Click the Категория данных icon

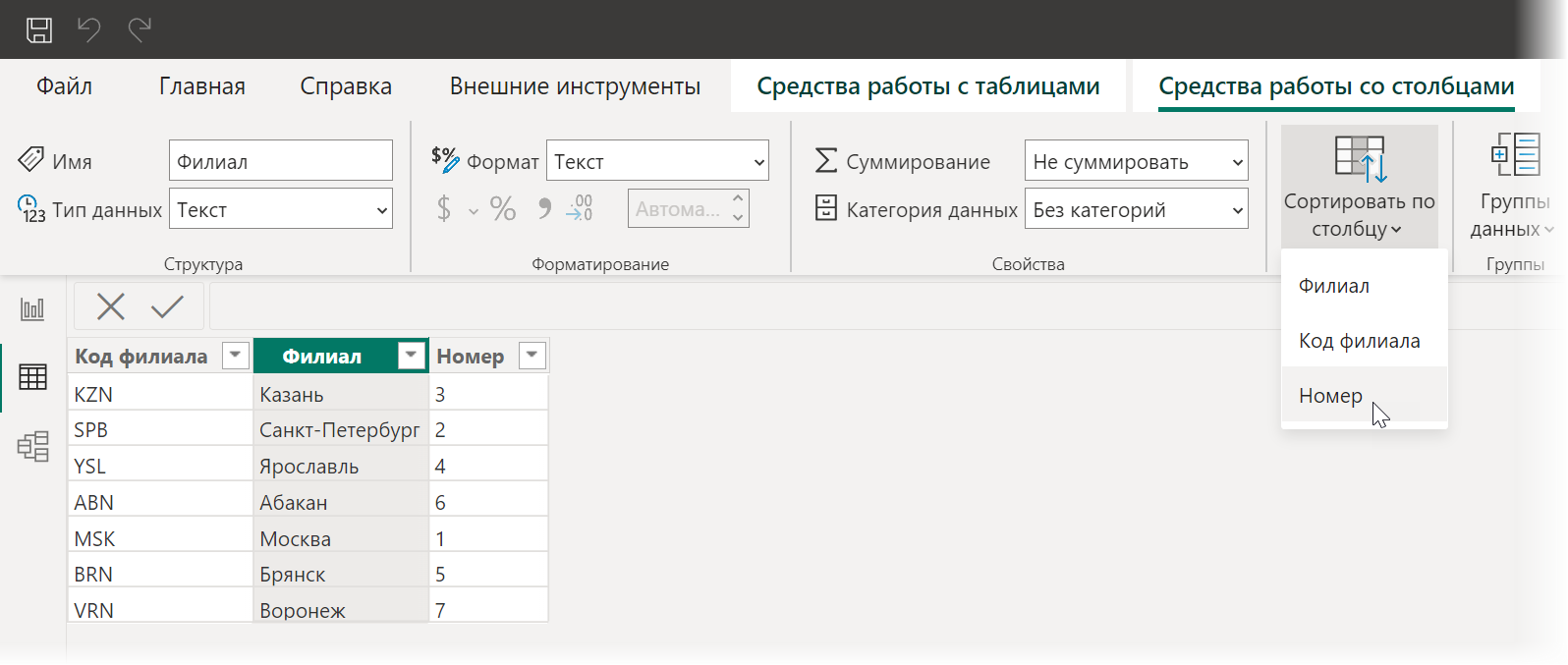tap(826, 208)
